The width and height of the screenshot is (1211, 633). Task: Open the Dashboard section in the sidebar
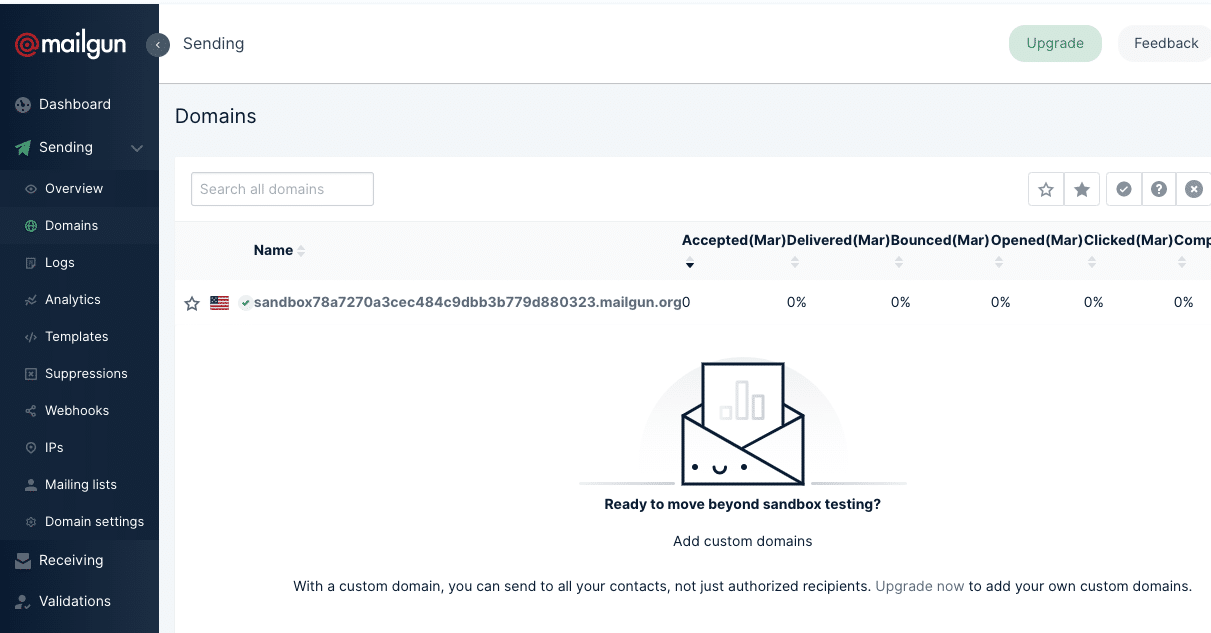[x=74, y=104]
